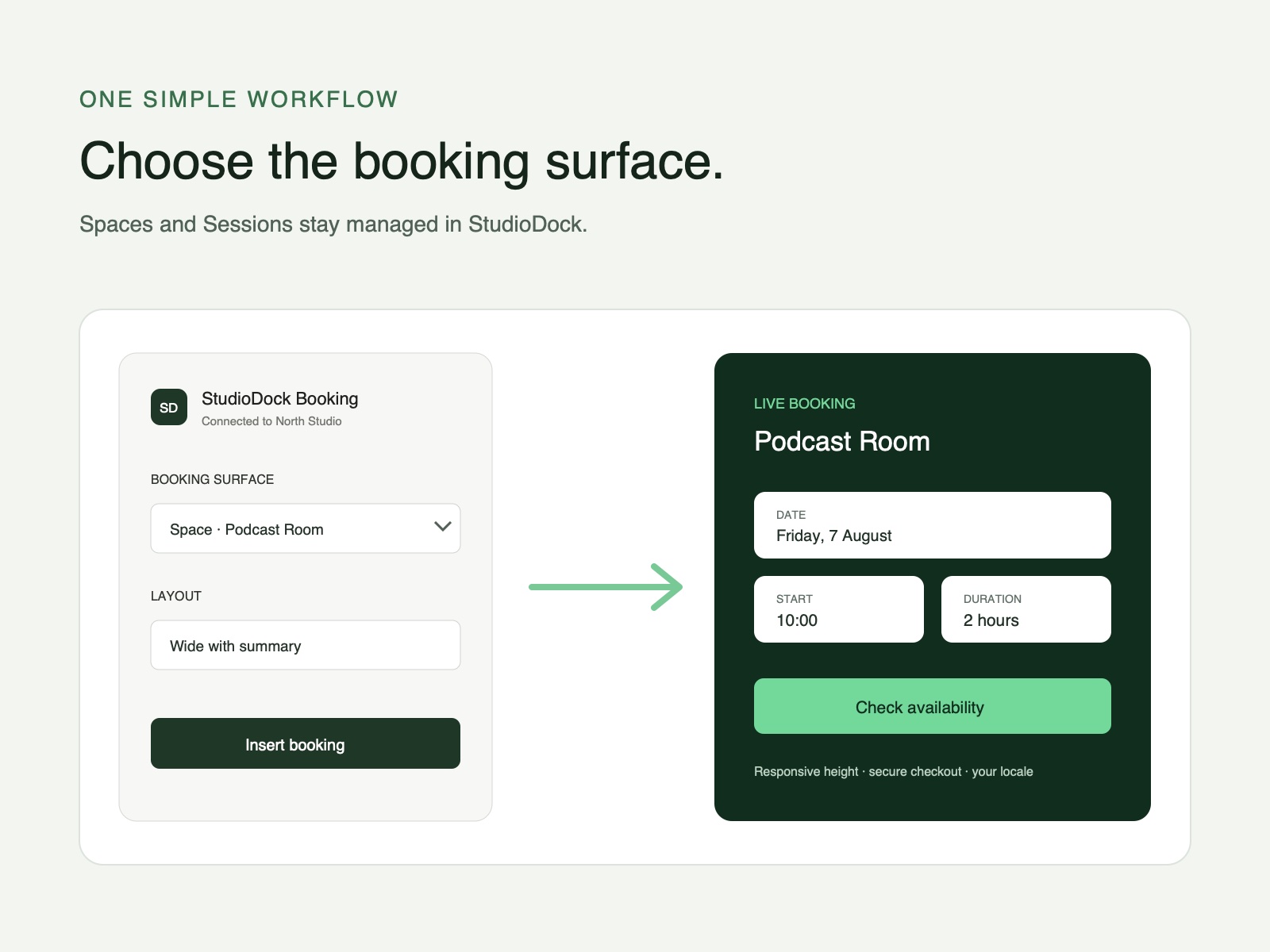Choose the Duration field 2 hours
The width and height of the screenshot is (1270, 952).
point(1026,609)
